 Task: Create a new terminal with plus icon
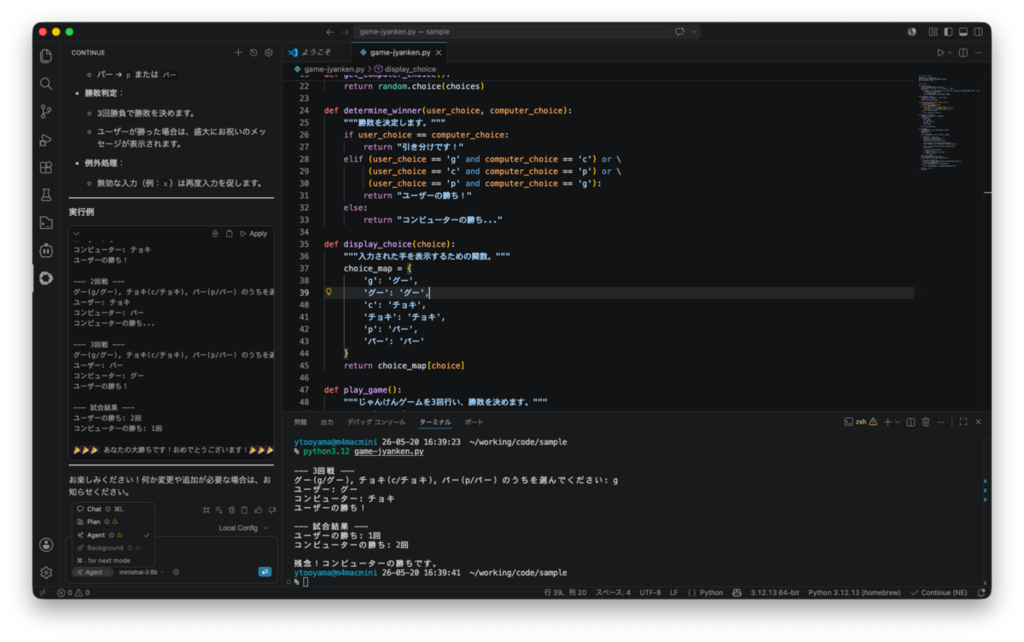888,422
